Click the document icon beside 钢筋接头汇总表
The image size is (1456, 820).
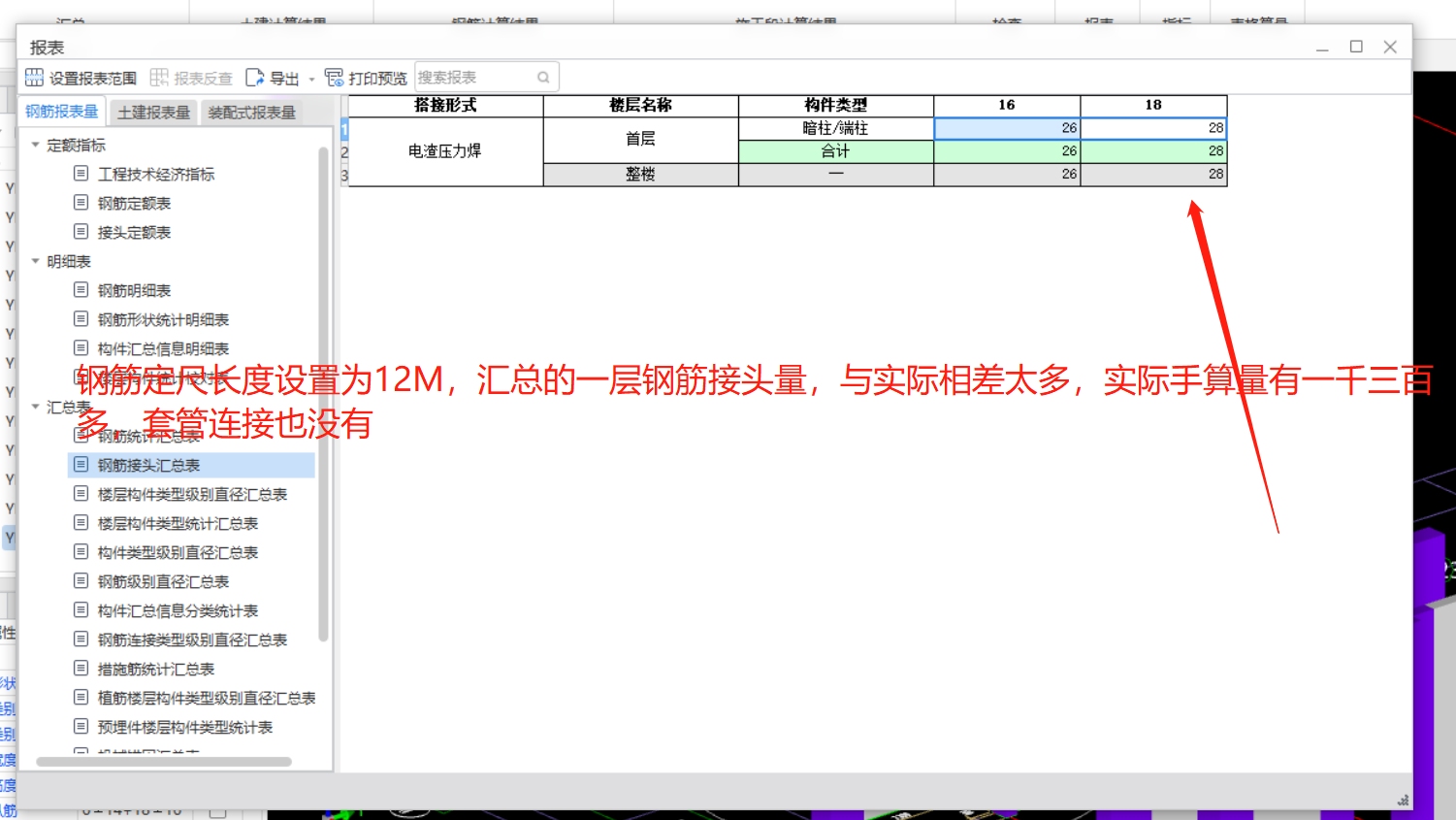click(x=81, y=464)
